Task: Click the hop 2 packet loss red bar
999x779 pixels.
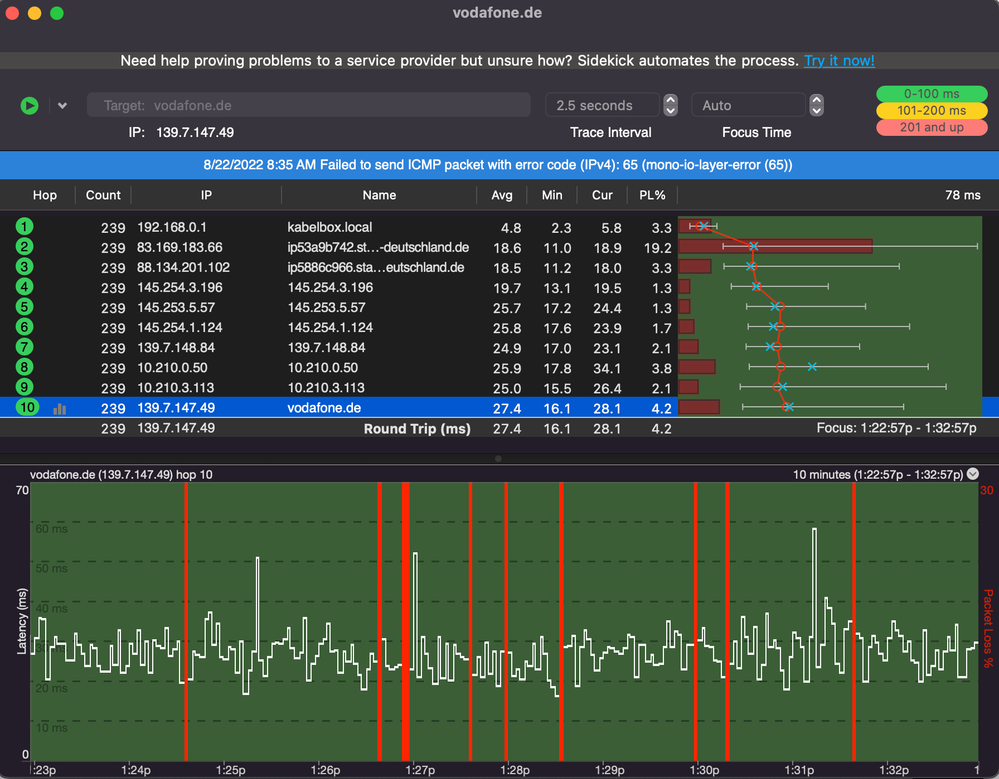Action: click(x=775, y=247)
